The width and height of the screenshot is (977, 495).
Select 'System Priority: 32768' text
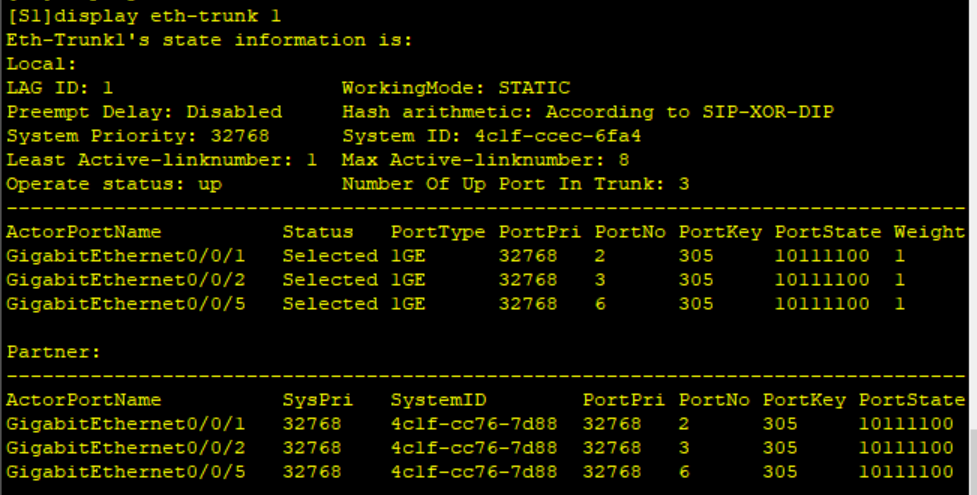click(138, 136)
